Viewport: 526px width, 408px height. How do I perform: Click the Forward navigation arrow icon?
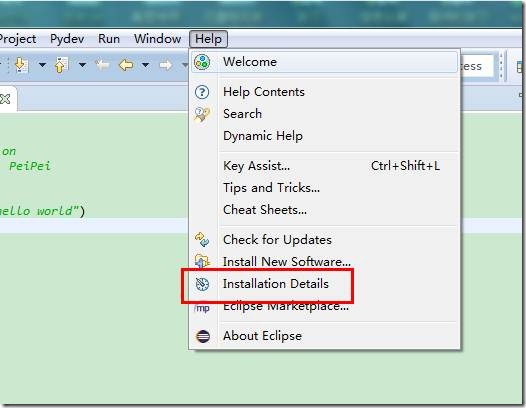(165, 65)
